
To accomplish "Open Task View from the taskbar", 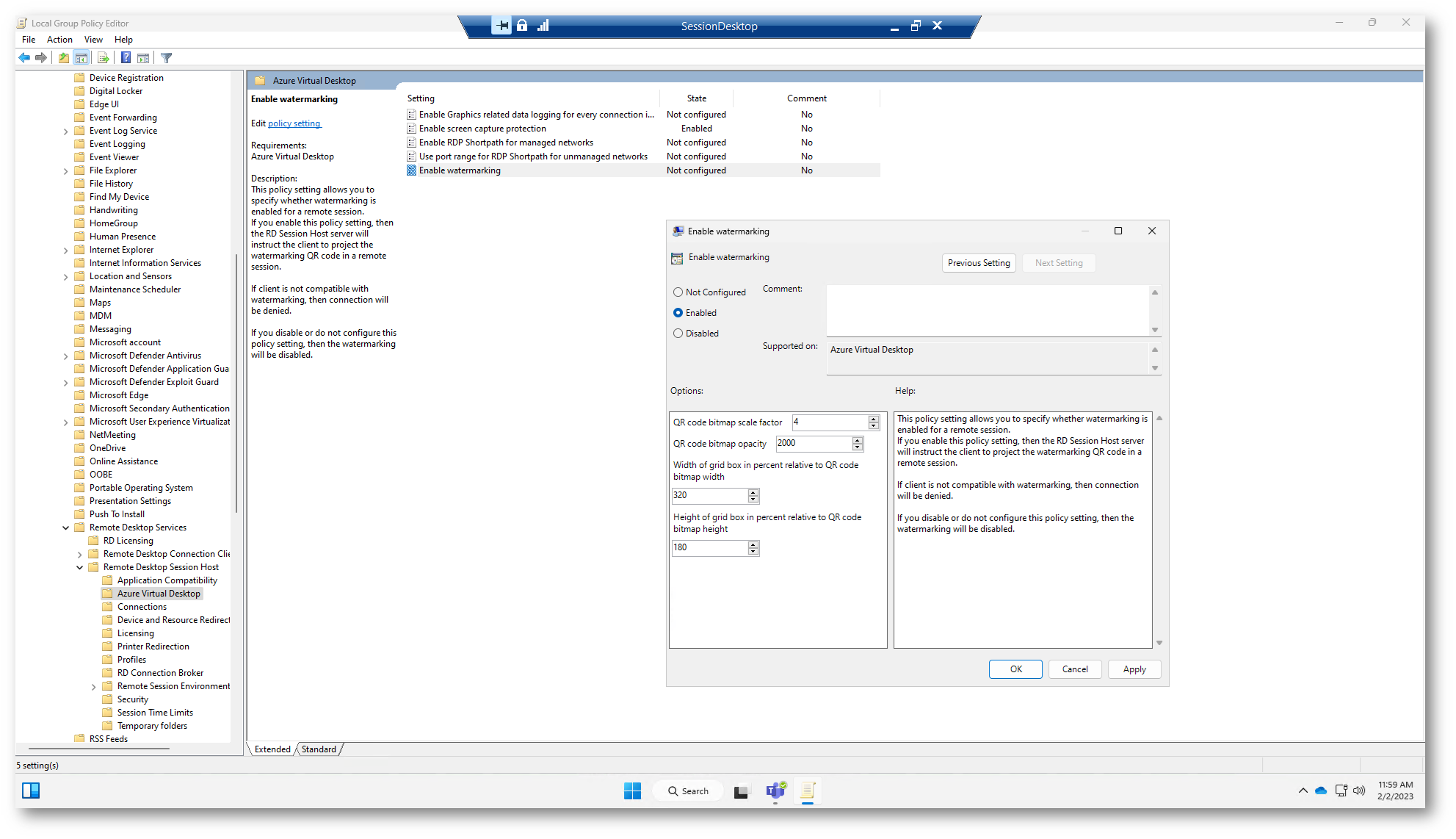I will click(x=741, y=791).
